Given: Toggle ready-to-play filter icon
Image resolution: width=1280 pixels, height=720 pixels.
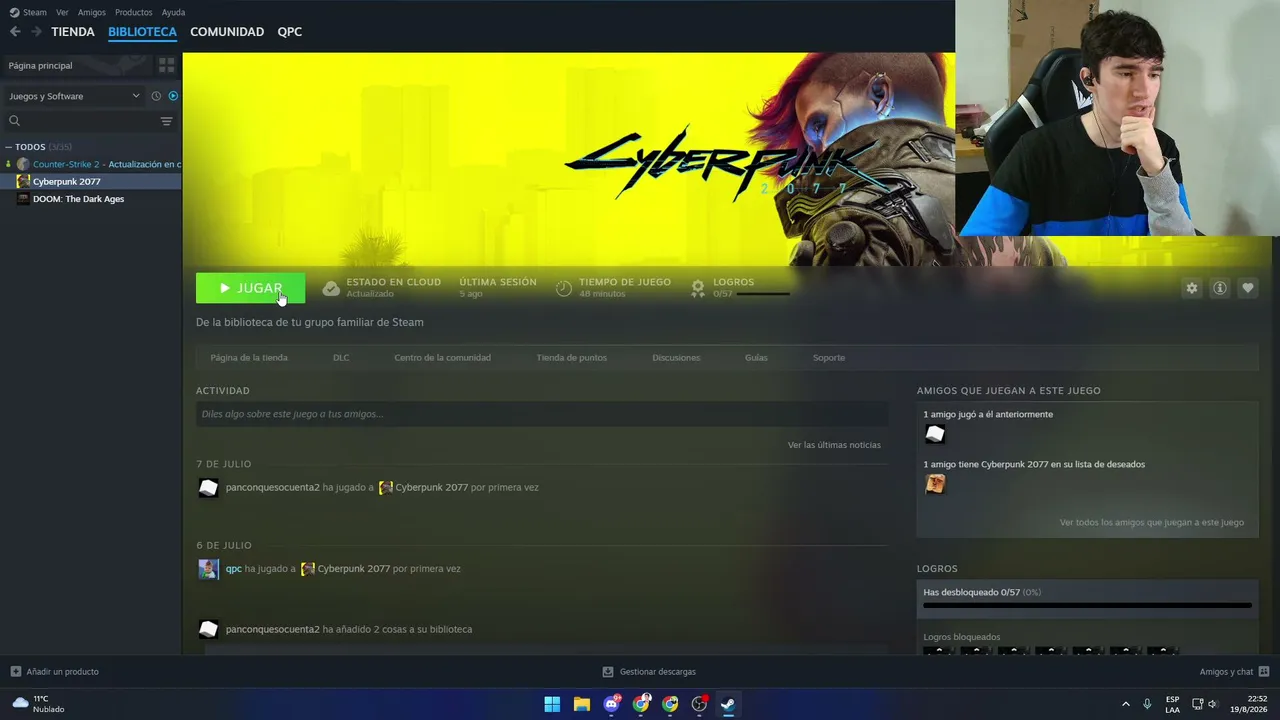Looking at the screenshot, I should coord(173,96).
